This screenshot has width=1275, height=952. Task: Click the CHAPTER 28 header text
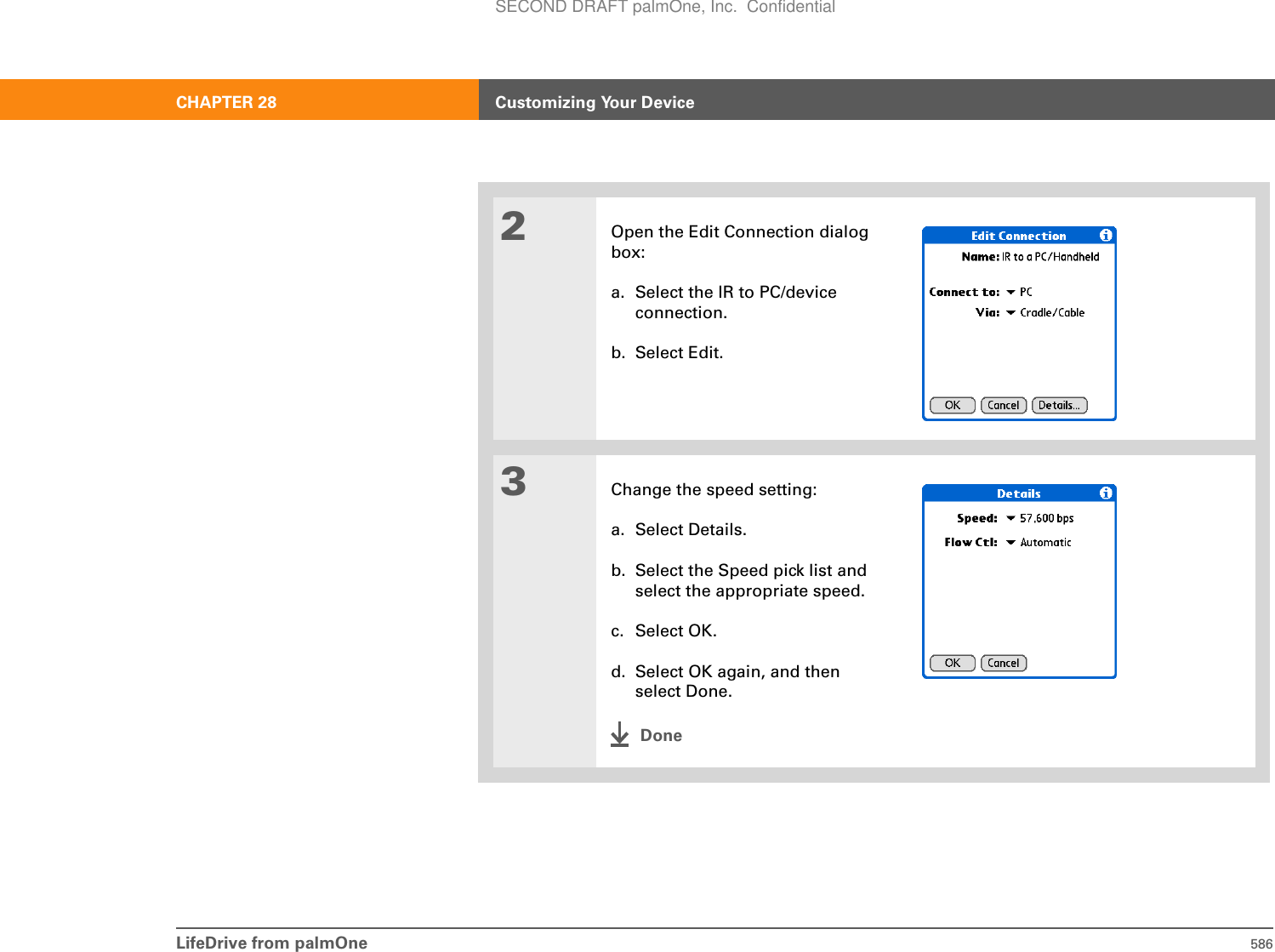[226, 102]
